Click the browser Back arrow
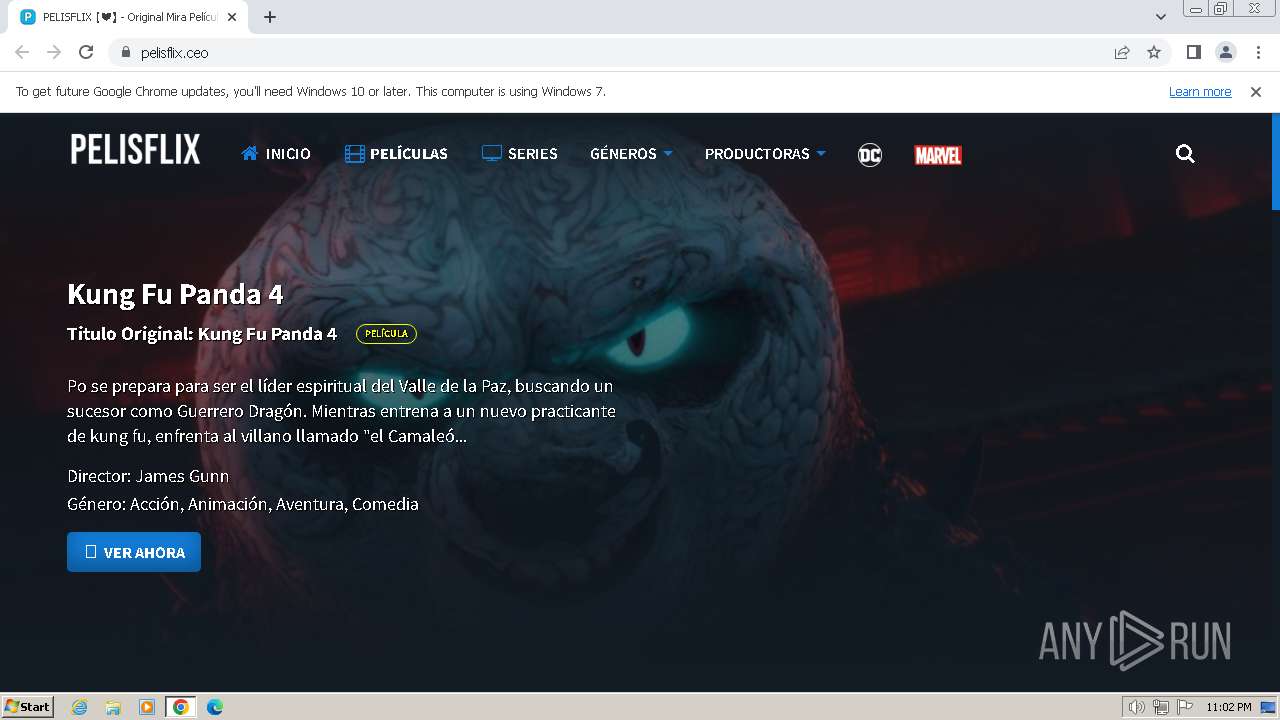The width and height of the screenshot is (1280, 720). pos(22,52)
